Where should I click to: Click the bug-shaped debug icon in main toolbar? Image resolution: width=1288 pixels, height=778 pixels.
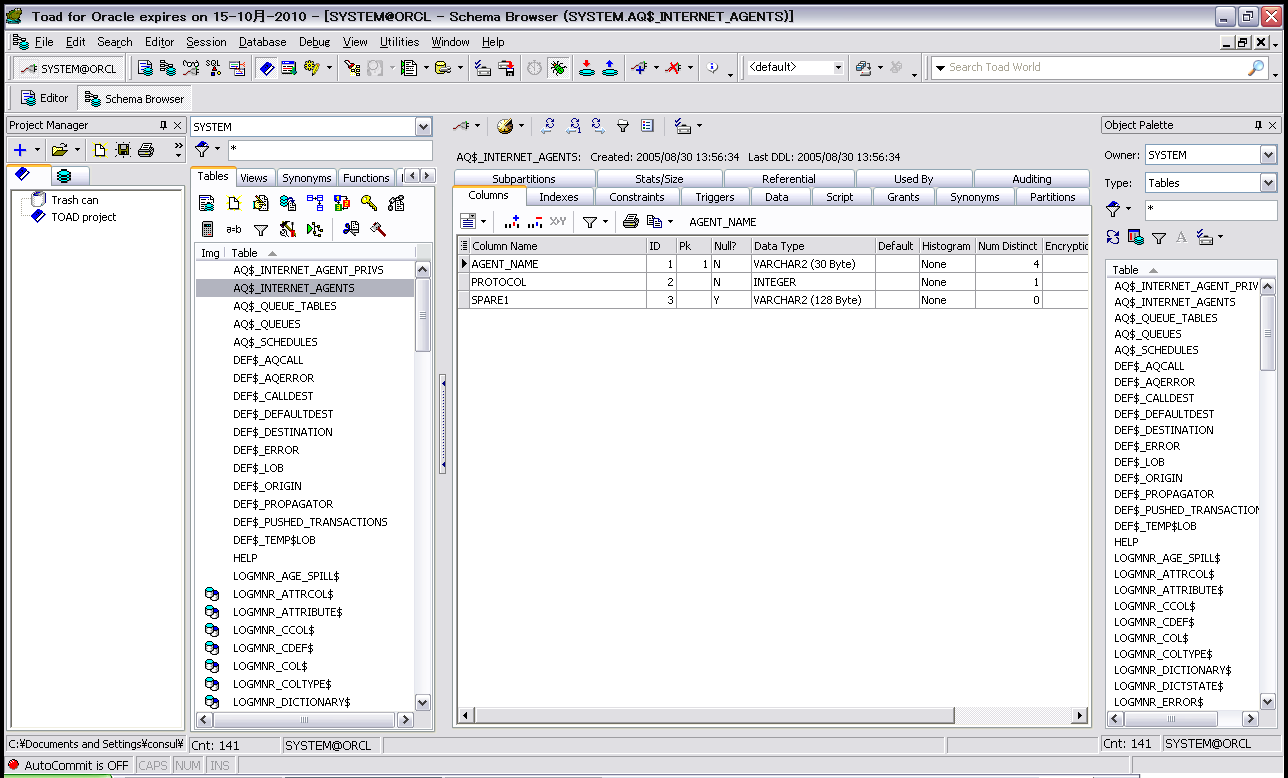coord(558,68)
